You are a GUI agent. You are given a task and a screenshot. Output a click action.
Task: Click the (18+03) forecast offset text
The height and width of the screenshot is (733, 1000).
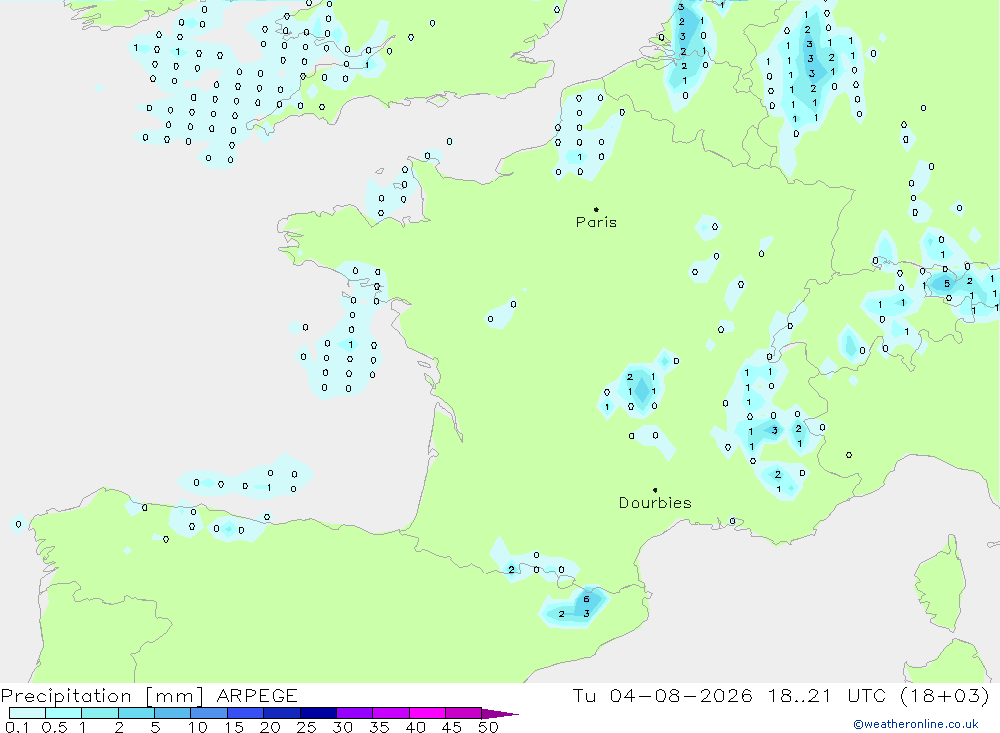tap(945, 695)
